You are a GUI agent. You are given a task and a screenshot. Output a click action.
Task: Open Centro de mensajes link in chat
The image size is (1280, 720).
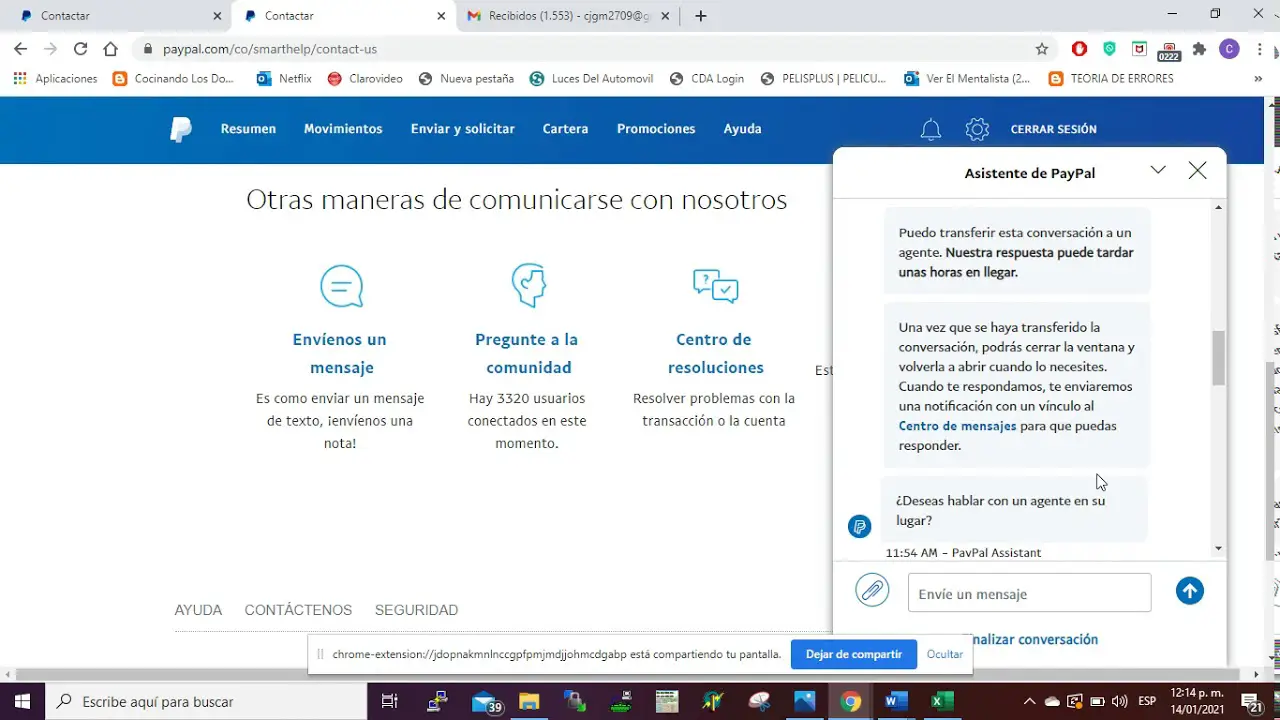point(957,426)
